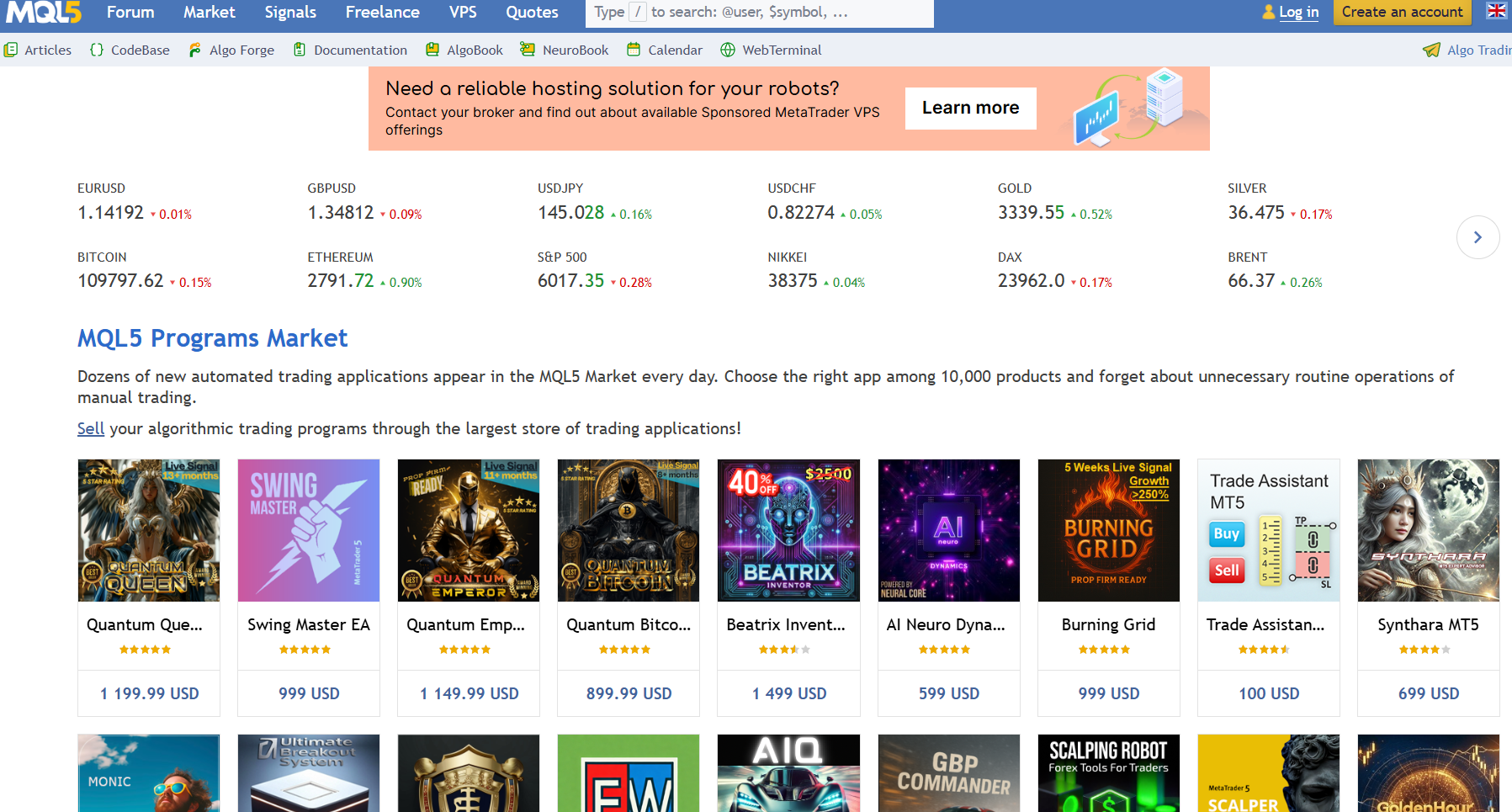Click Create an account button
Screen dimensions: 1512x812
click(1402, 12)
